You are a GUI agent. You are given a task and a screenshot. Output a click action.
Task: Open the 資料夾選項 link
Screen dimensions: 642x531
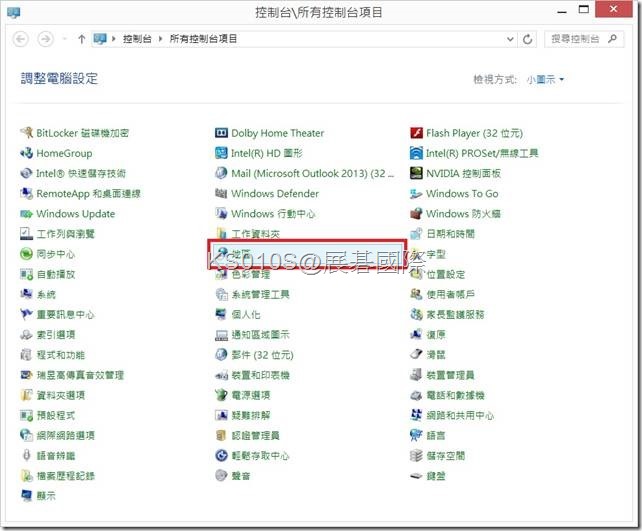[61, 395]
